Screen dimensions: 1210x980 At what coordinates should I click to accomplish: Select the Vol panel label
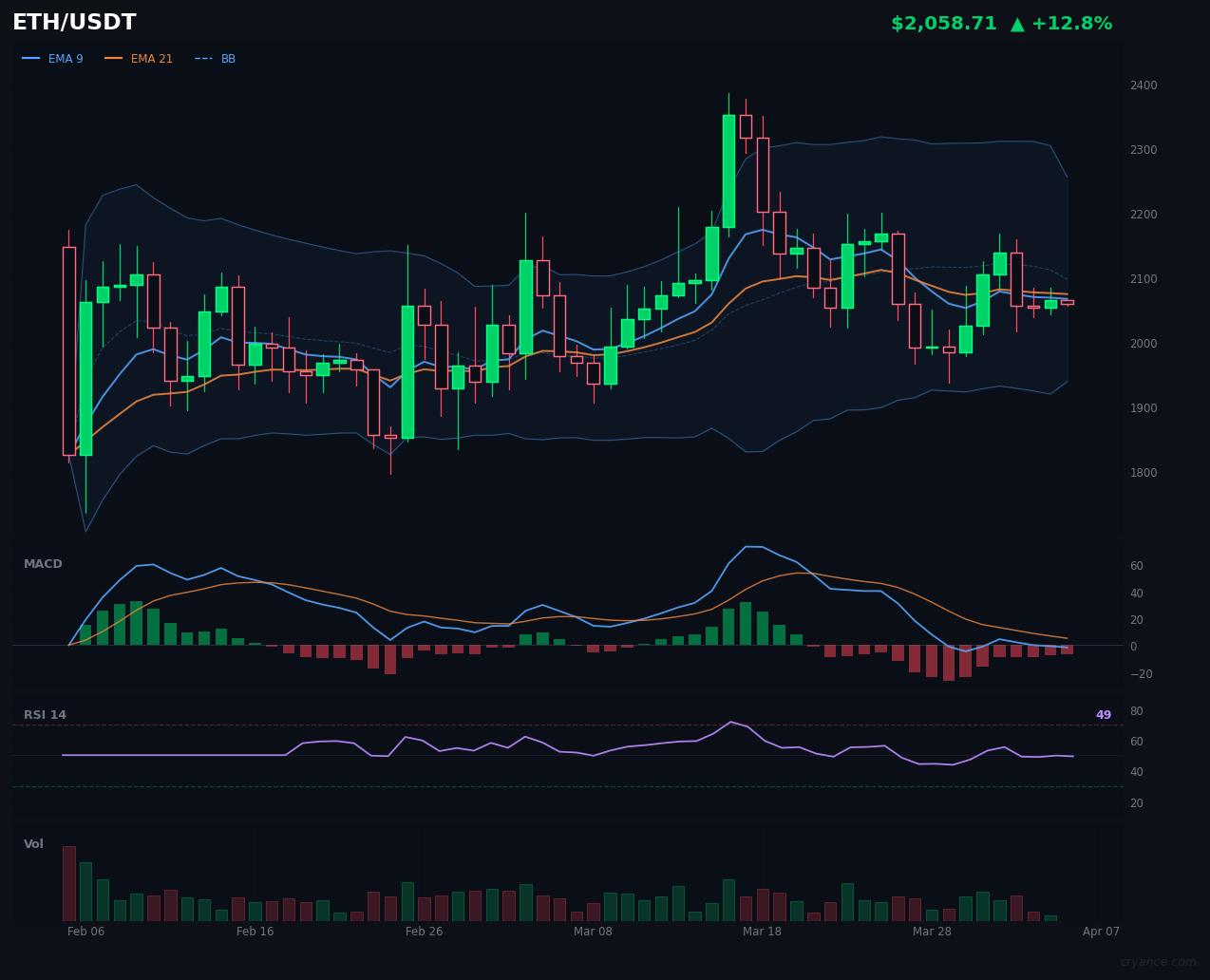(33, 843)
